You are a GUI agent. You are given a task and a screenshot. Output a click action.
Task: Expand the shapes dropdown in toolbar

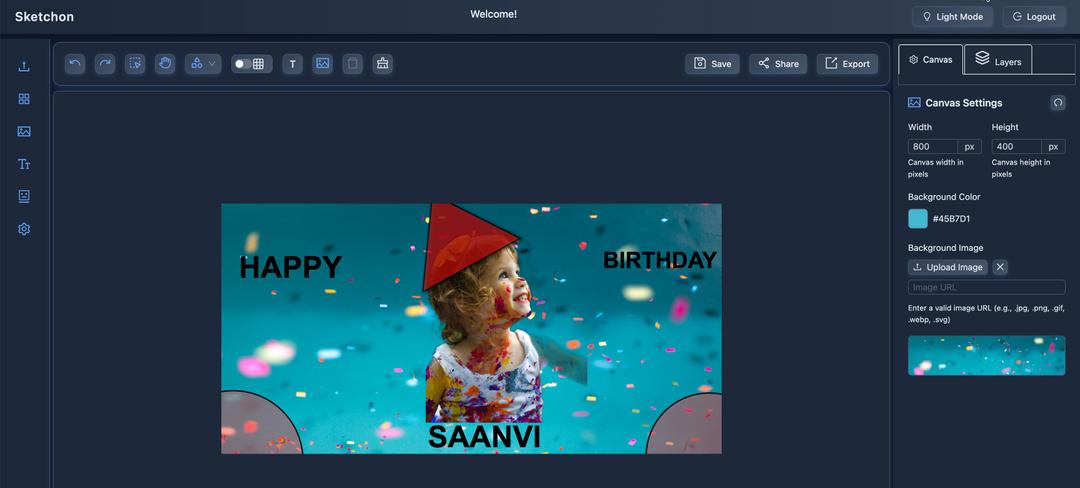[202, 63]
